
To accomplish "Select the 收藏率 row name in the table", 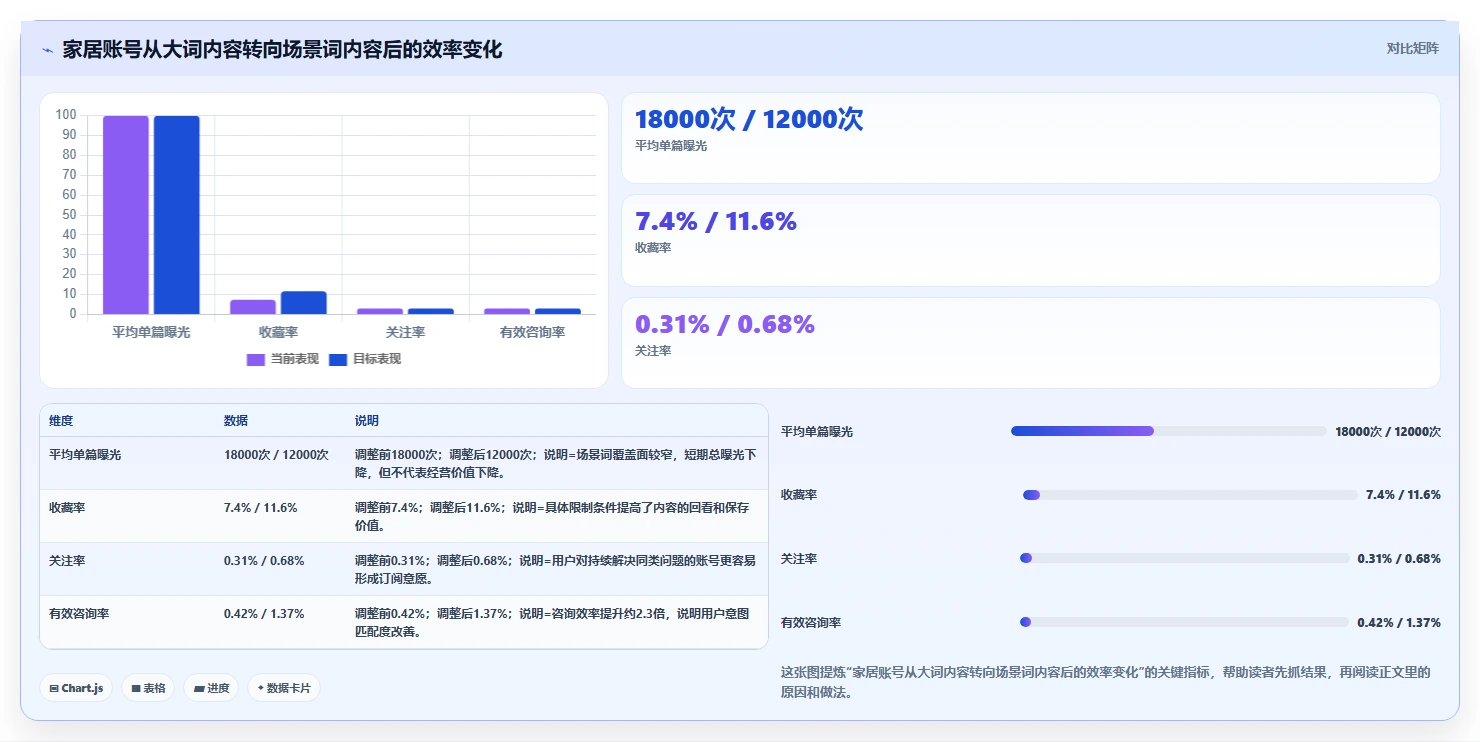I will pos(67,507).
